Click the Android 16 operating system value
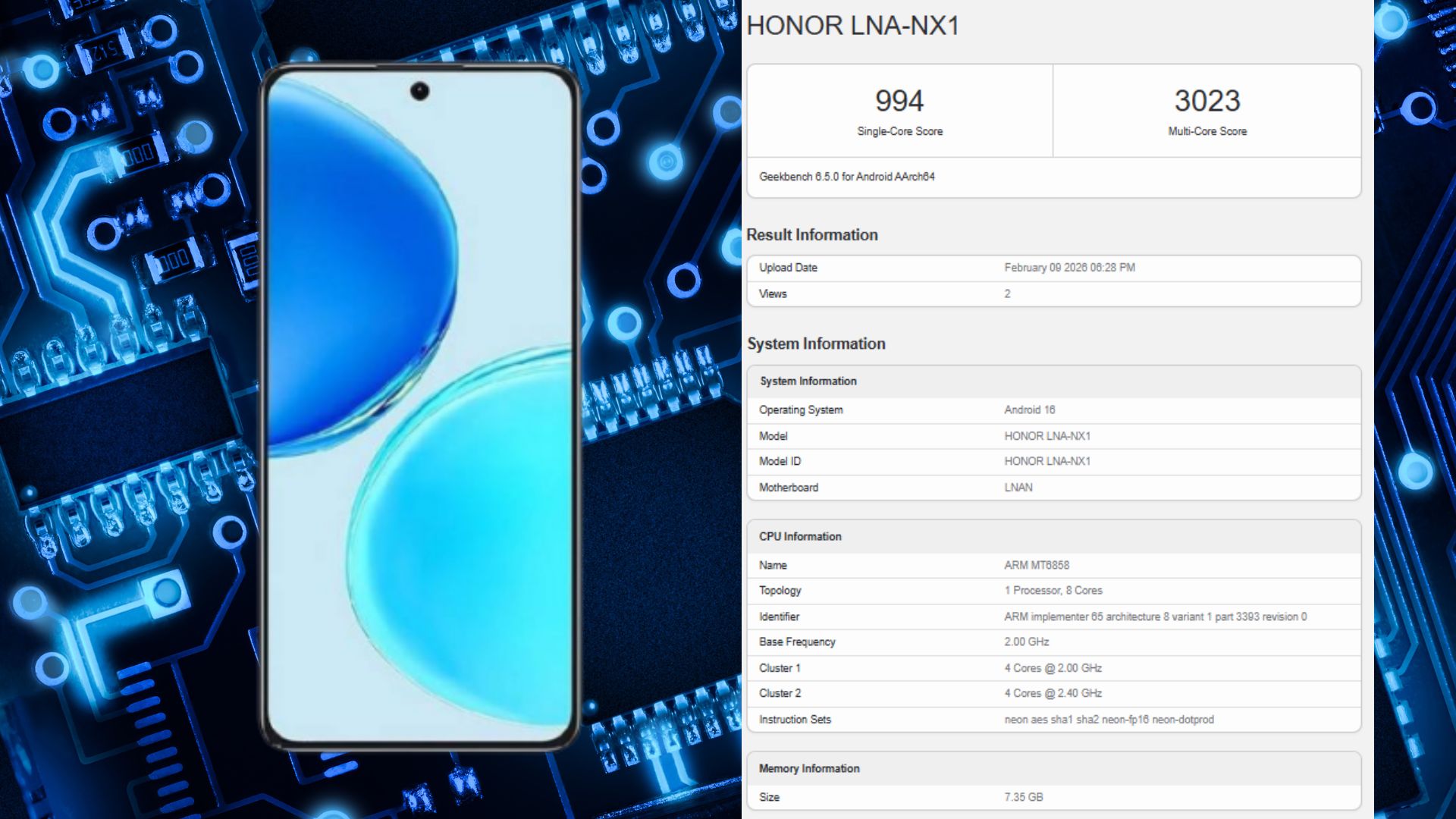Image resolution: width=1456 pixels, height=819 pixels. [x=1028, y=409]
